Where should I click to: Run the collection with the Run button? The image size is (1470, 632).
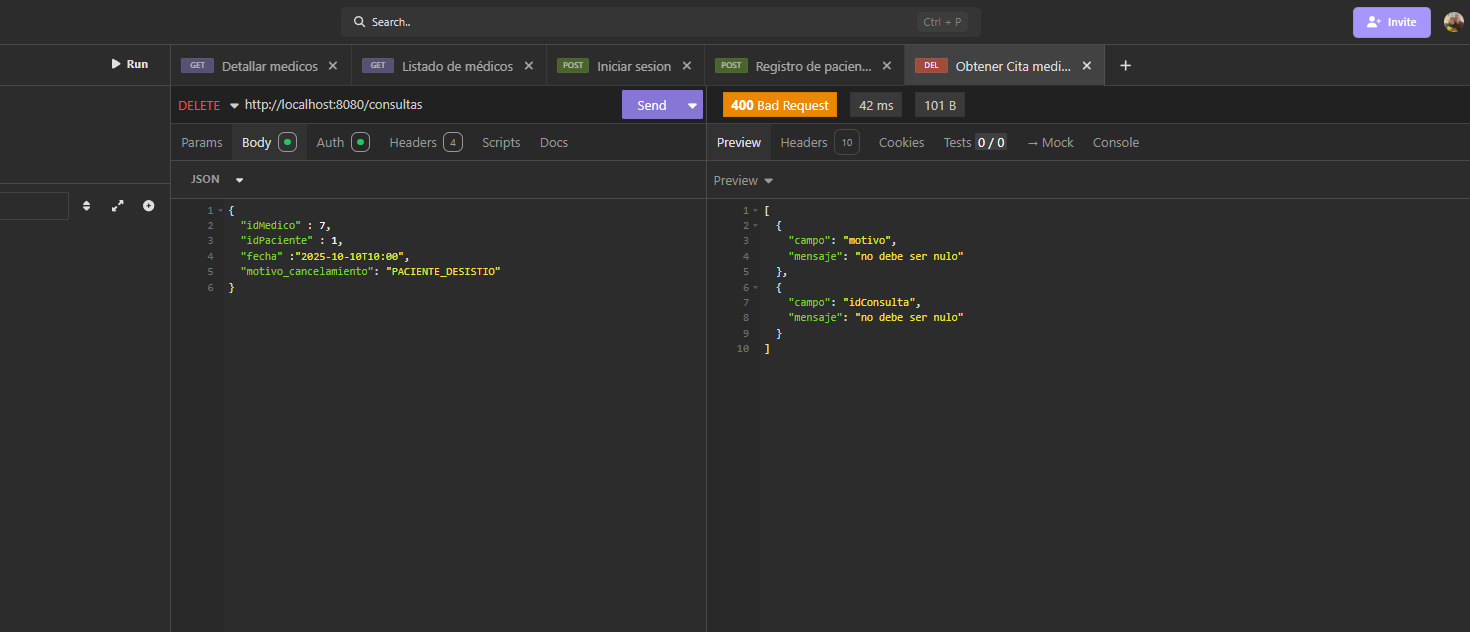click(x=130, y=64)
